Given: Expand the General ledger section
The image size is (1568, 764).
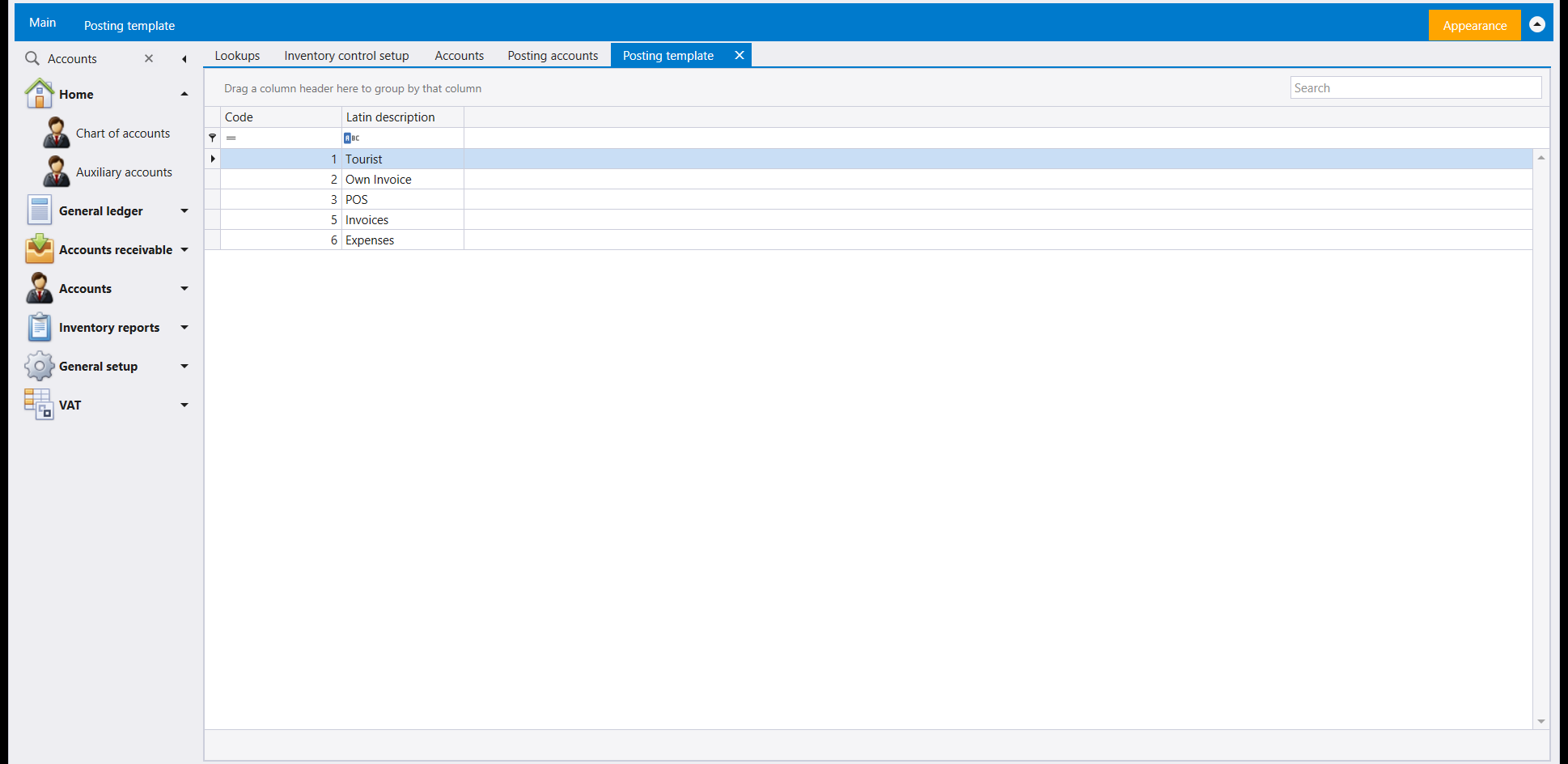Looking at the screenshot, I should (184, 210).
